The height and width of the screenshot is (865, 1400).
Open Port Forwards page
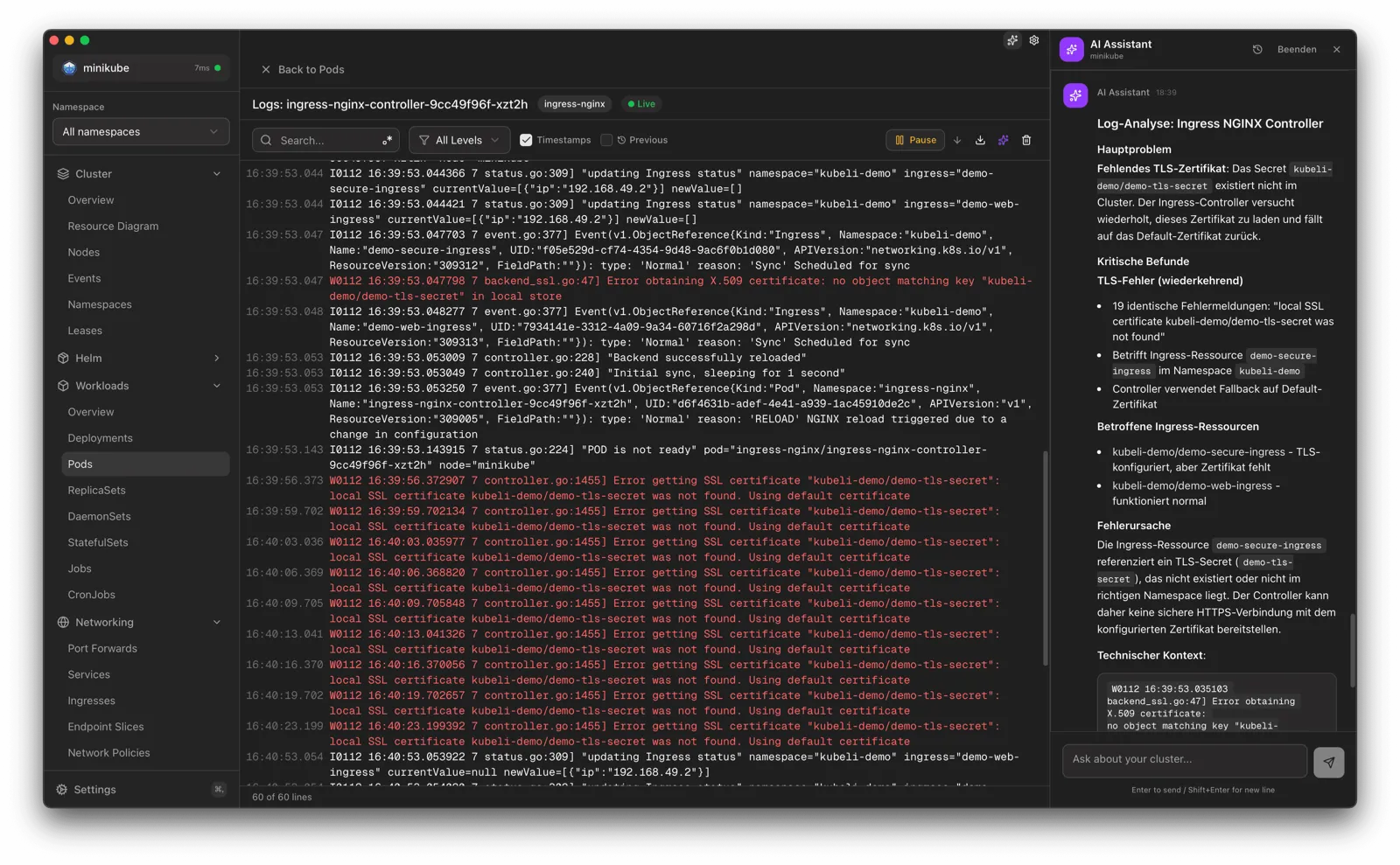[102, 649]
